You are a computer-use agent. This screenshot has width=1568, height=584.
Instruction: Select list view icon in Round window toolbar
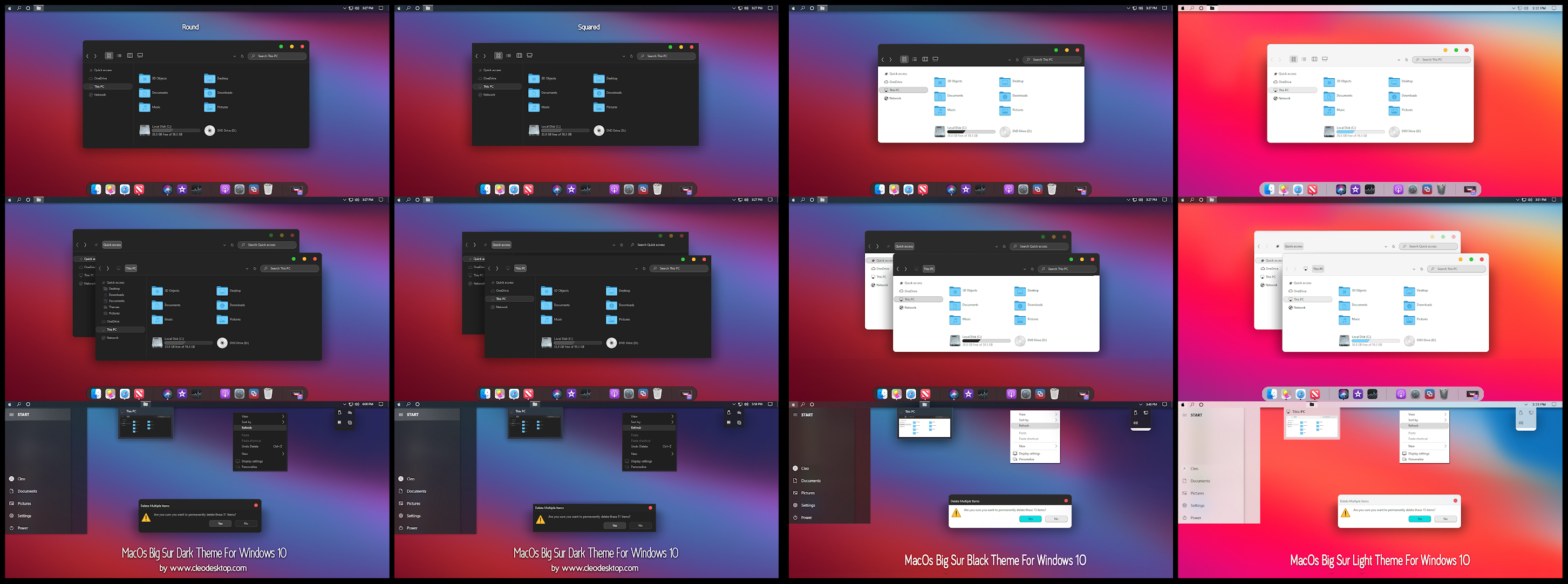click(119, 56)
